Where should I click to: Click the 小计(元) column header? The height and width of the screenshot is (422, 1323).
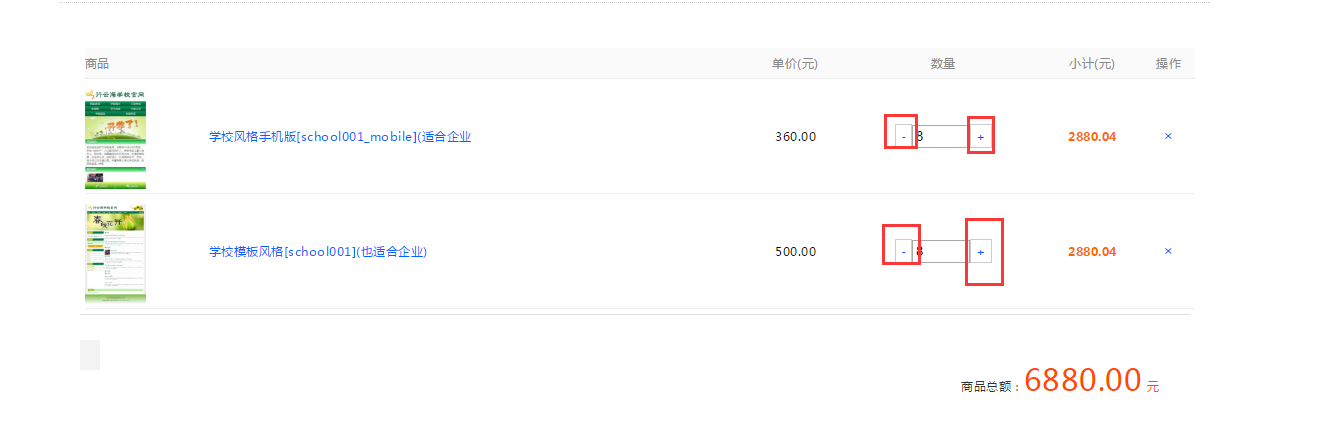1091,64
